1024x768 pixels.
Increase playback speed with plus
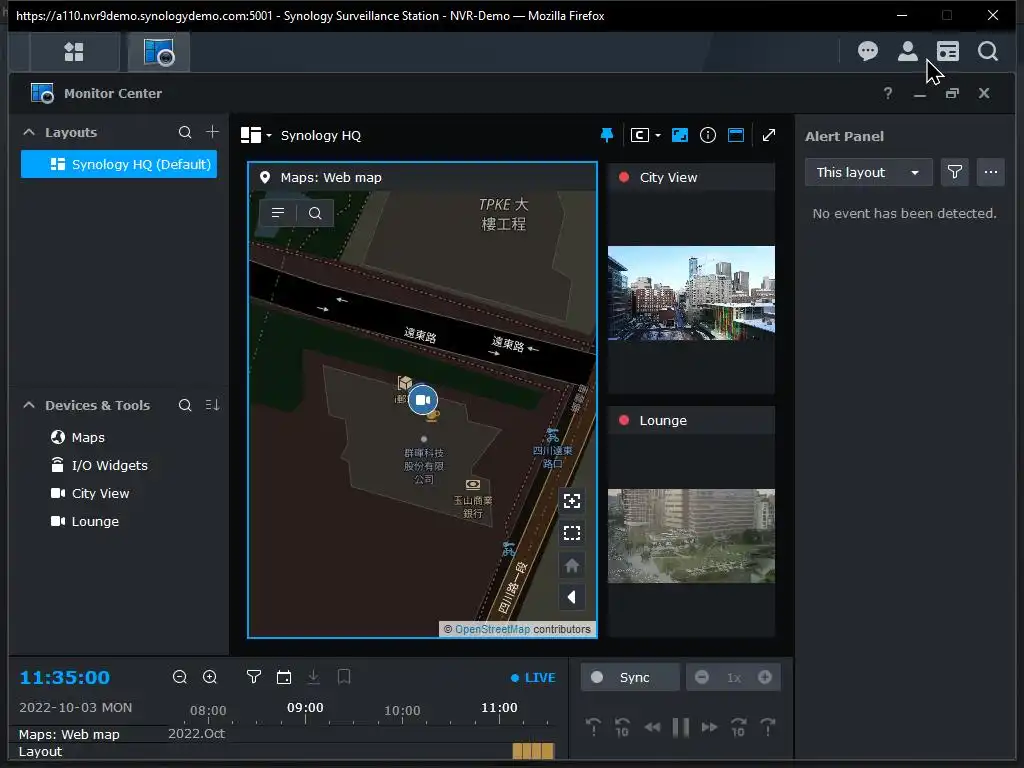coord(765,677)
